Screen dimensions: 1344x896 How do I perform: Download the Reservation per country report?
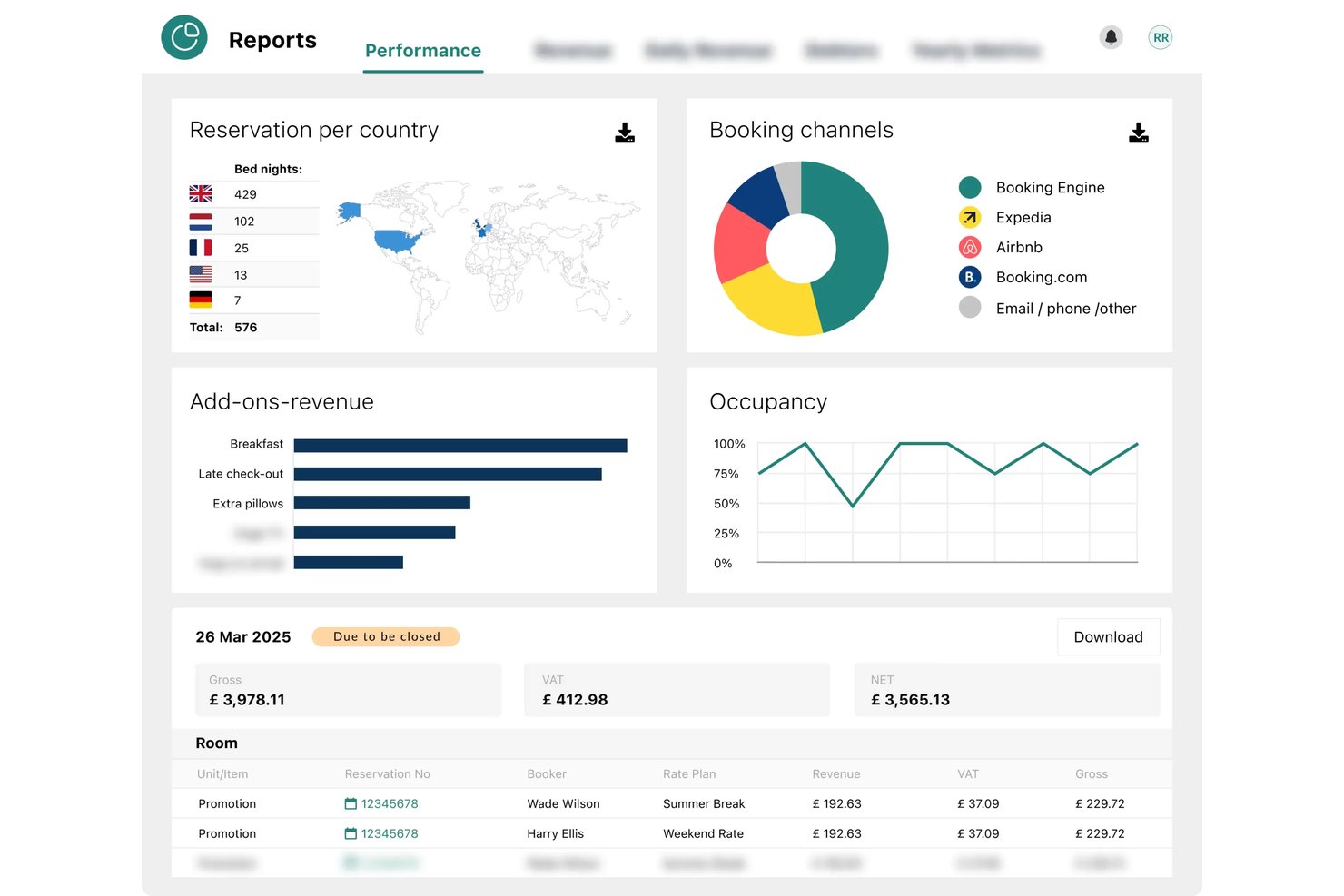point(625,133)
